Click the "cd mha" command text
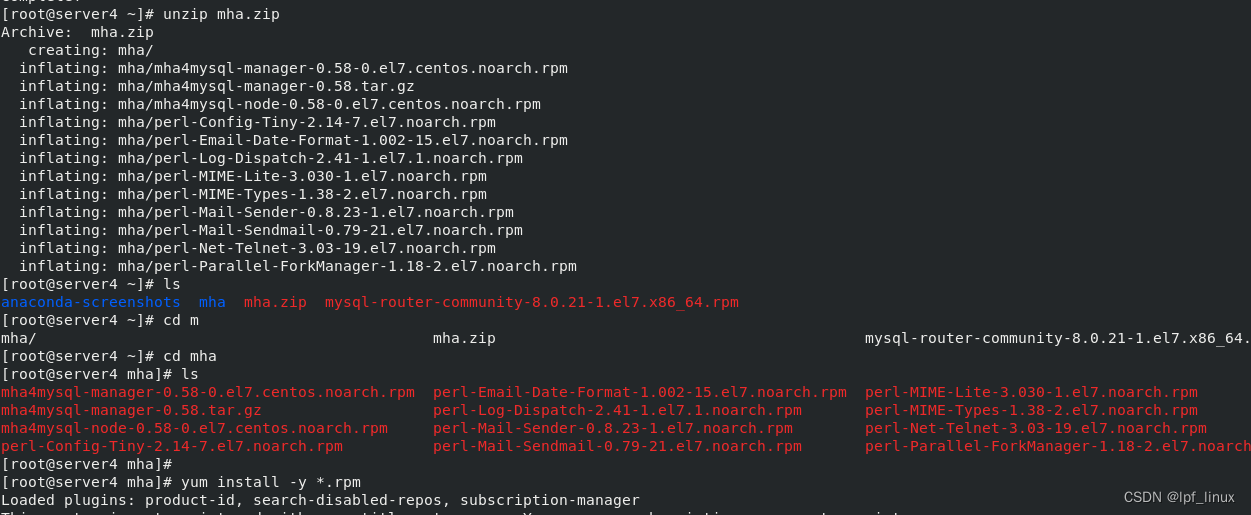 click(x=190, y=356)
